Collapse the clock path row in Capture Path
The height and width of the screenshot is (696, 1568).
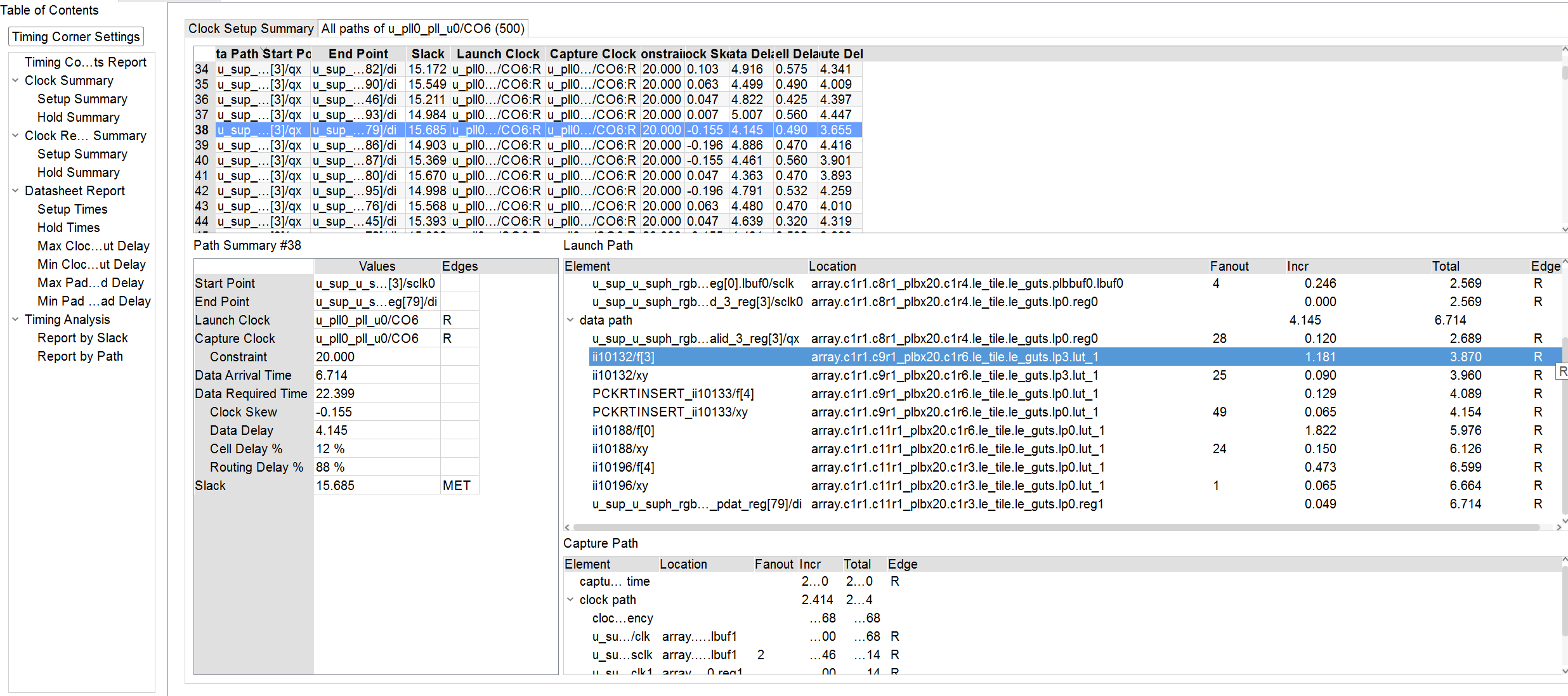click(570, 600)
